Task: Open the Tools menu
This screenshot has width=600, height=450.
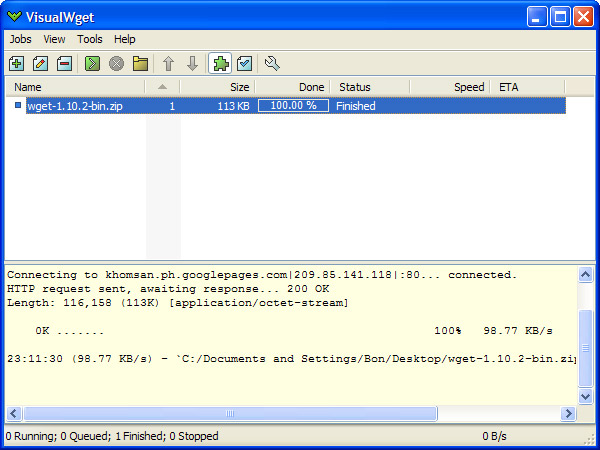Action: click(x=90, y=39)
